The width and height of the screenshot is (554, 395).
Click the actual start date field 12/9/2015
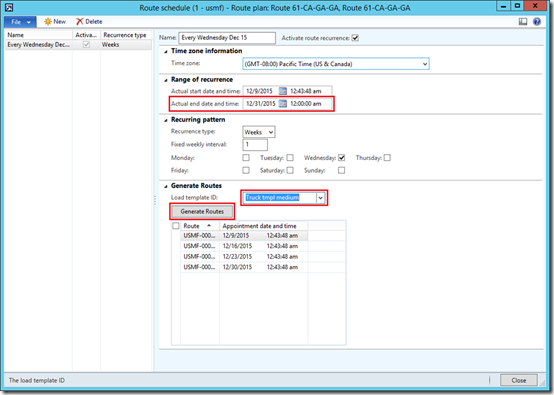pyautogui.click(x=261, y=91)
